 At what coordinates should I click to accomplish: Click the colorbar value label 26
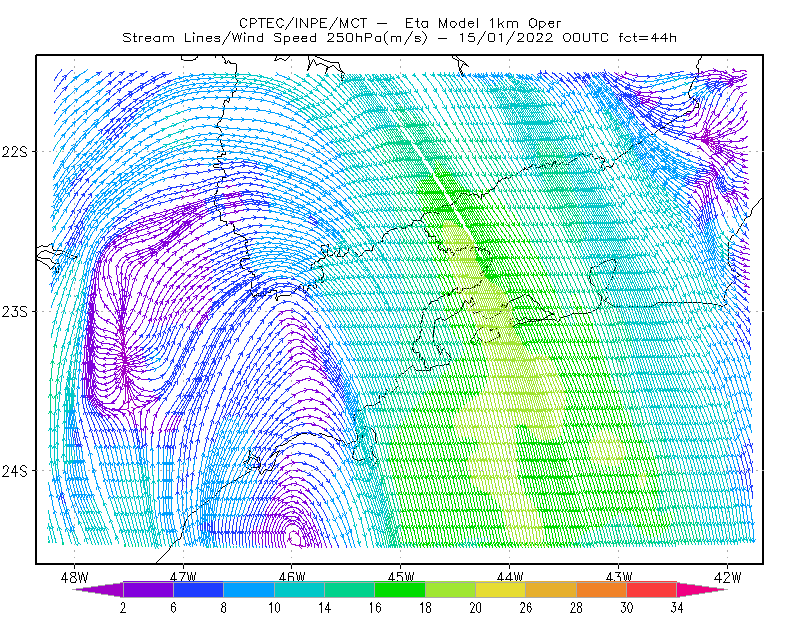click(526, 608)
